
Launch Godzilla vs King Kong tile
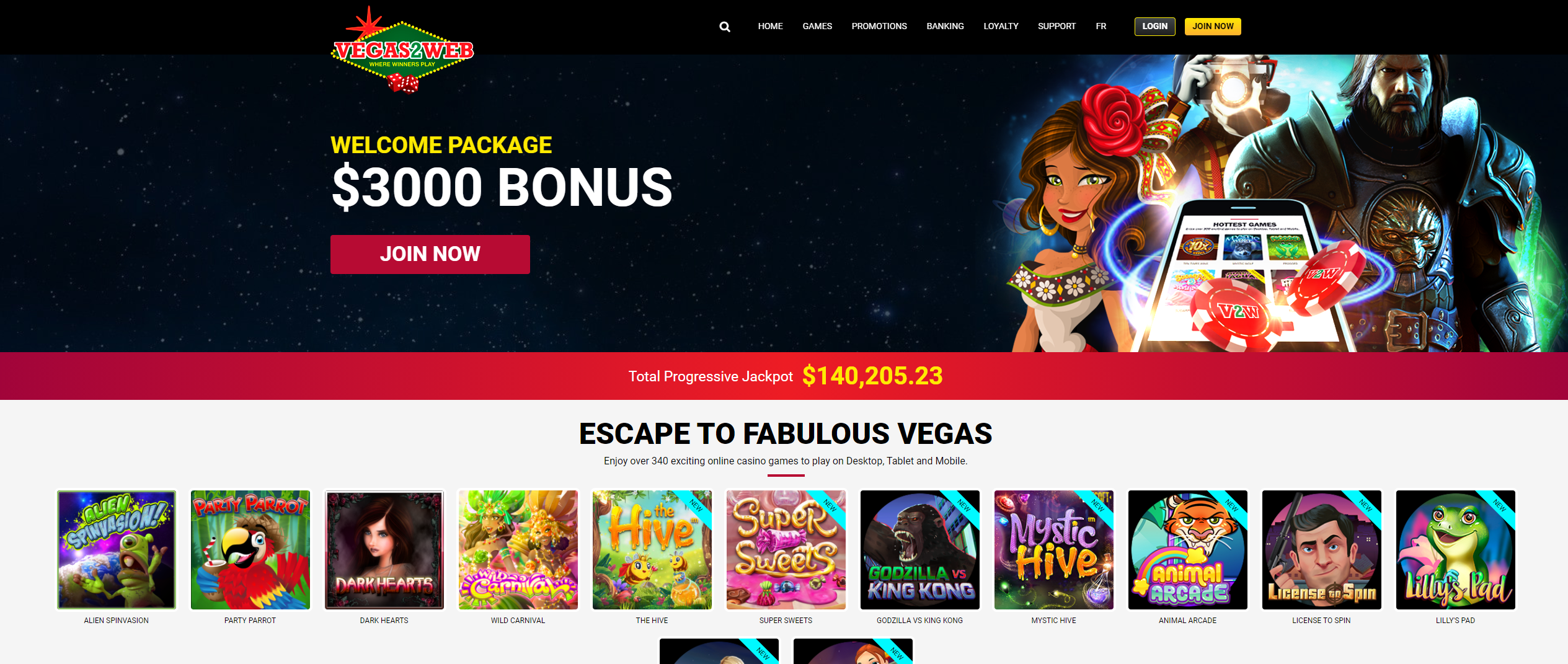pos(920,550)
